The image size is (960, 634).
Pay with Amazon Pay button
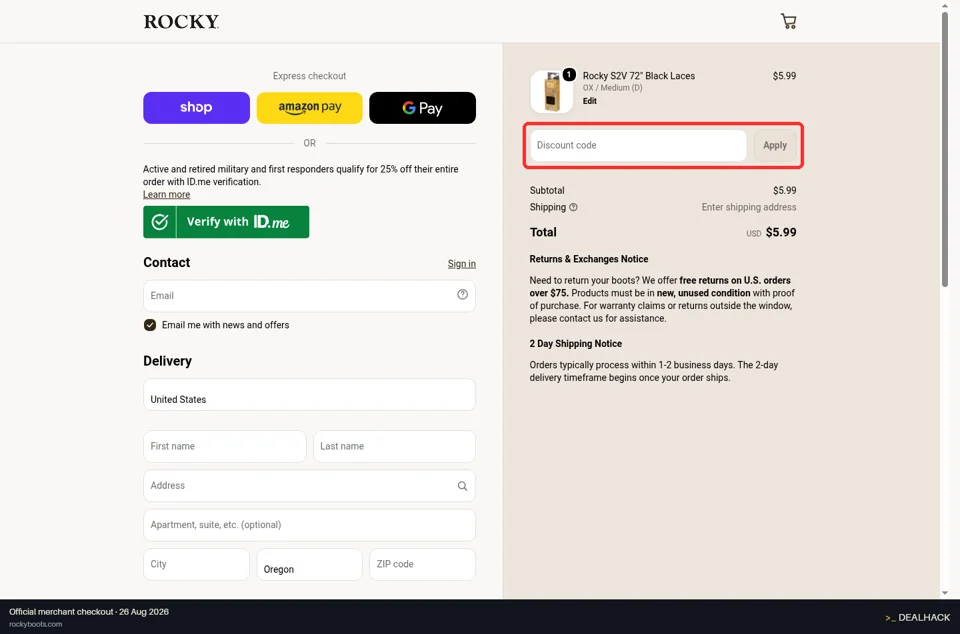309,108
